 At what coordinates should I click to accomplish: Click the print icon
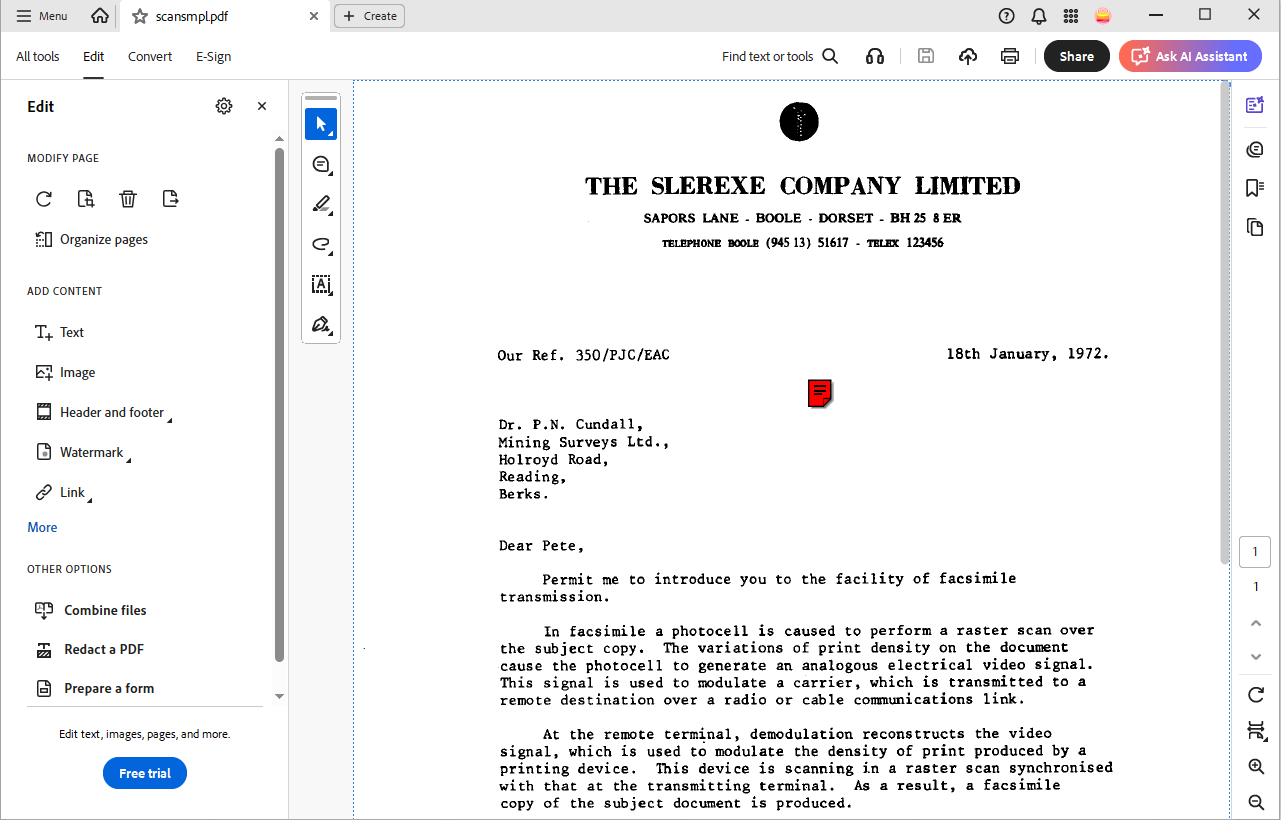click(1010, 57)
